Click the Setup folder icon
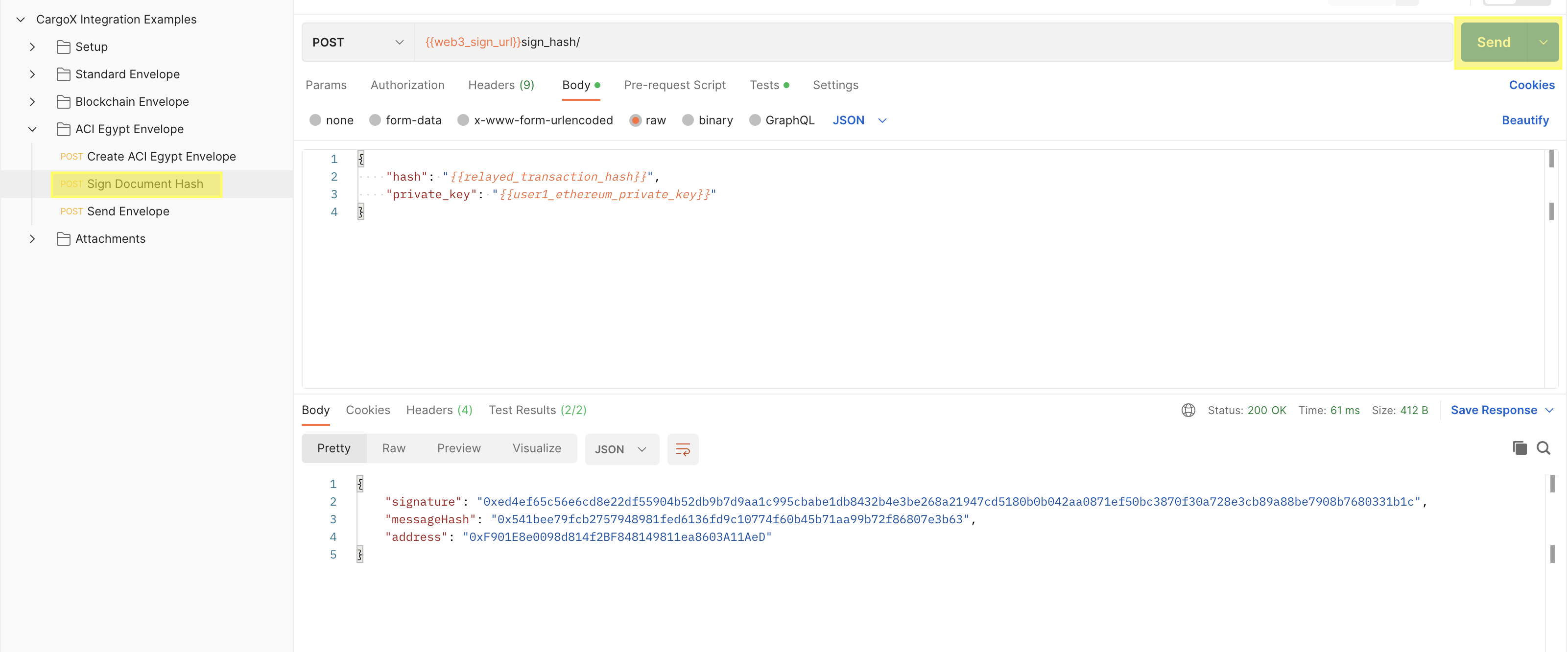 63,47
